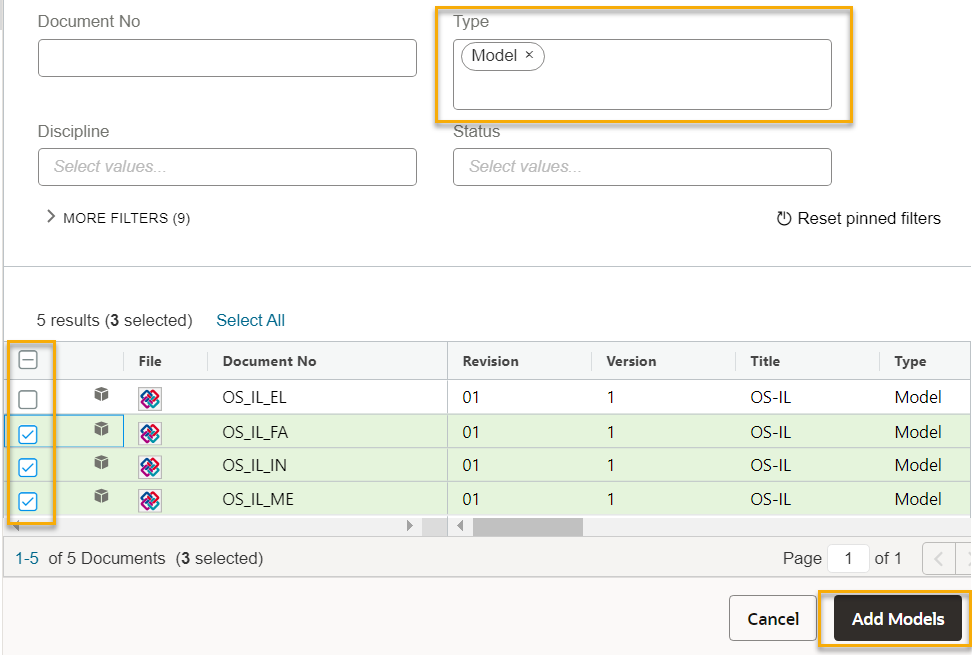Open the file icon for OS_IL_FA

[x=150, y=433]
